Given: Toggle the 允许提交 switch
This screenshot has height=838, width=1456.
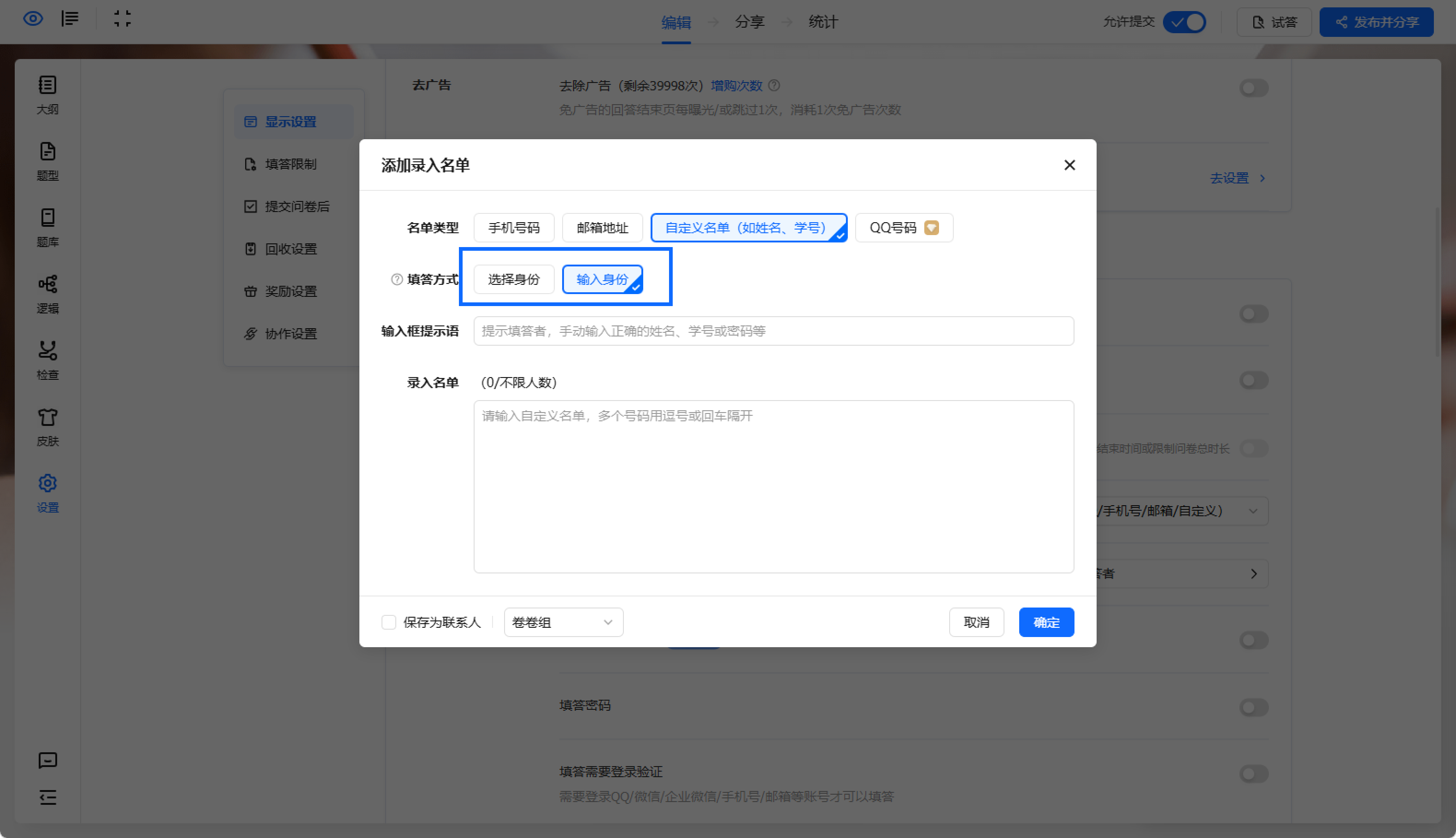Looking at the screenshot, I should [x=1185, y=22].
